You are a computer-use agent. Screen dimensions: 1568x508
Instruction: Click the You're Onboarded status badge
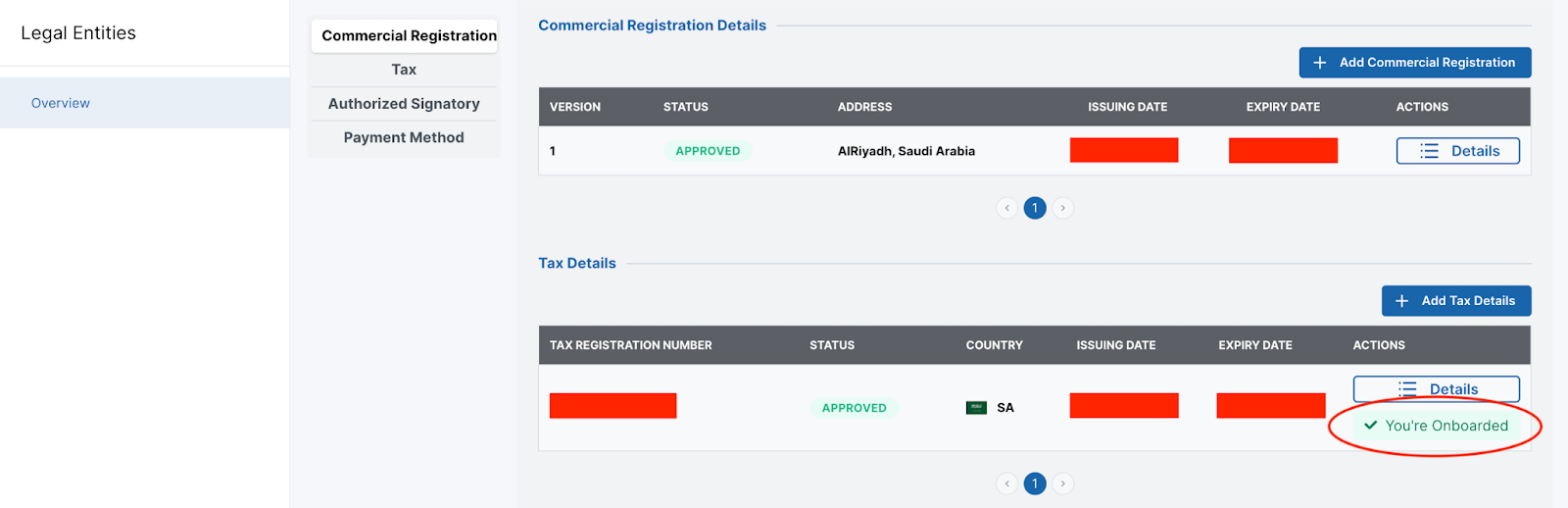[x=1437, y=426]
